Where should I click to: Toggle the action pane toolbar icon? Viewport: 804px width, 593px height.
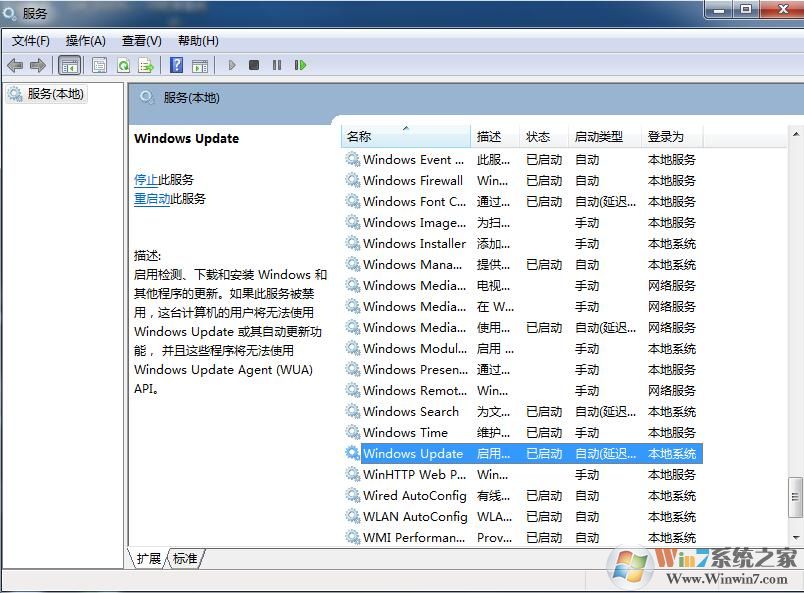[x=201, y=65]
